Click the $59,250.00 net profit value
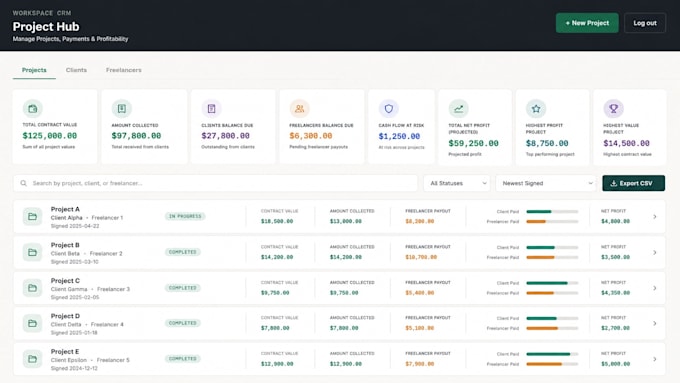Image resolution: width=680 pixels, height=383 pixels. pos(474,143)
